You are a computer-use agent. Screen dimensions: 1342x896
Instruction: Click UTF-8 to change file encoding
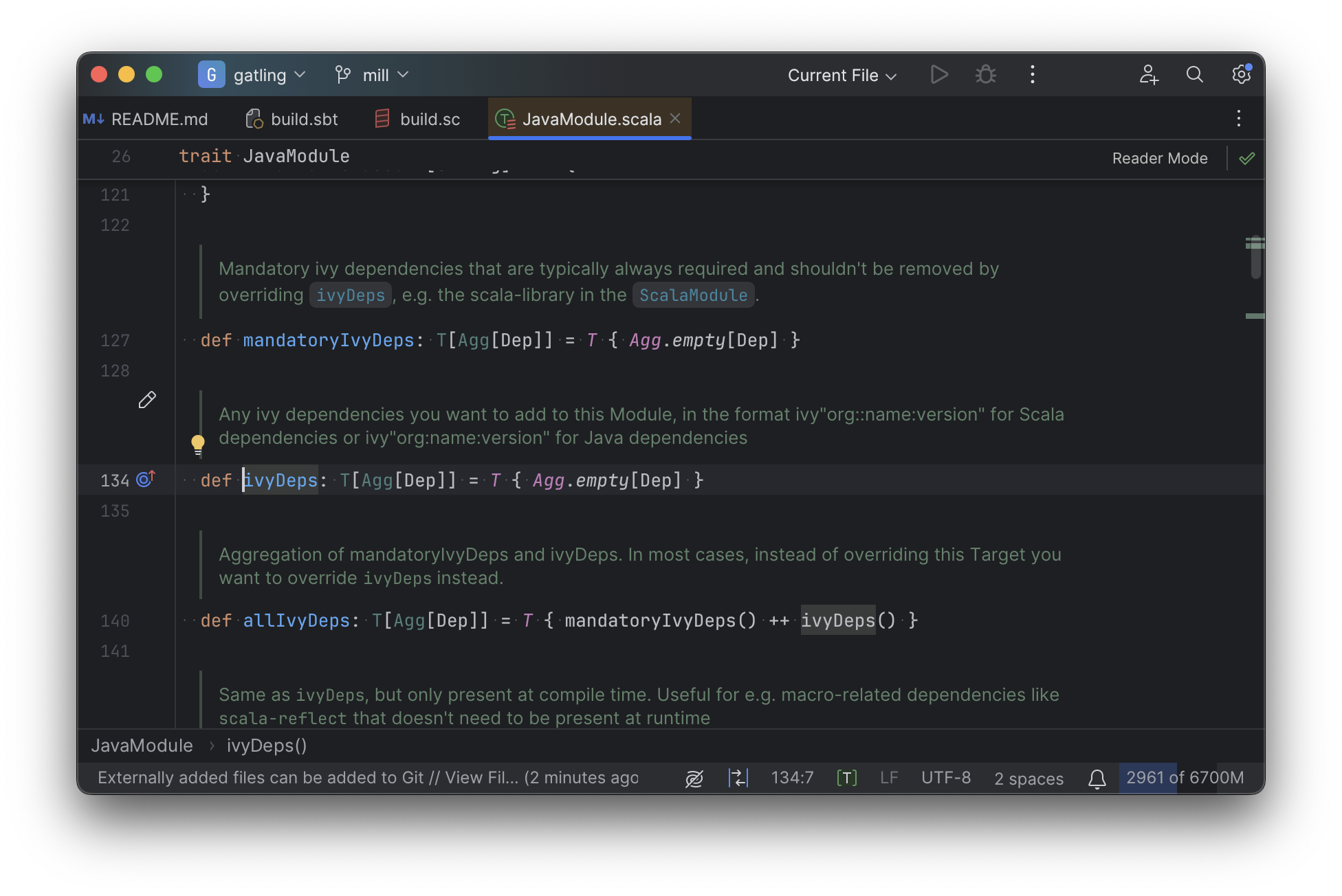coord(945,778)
